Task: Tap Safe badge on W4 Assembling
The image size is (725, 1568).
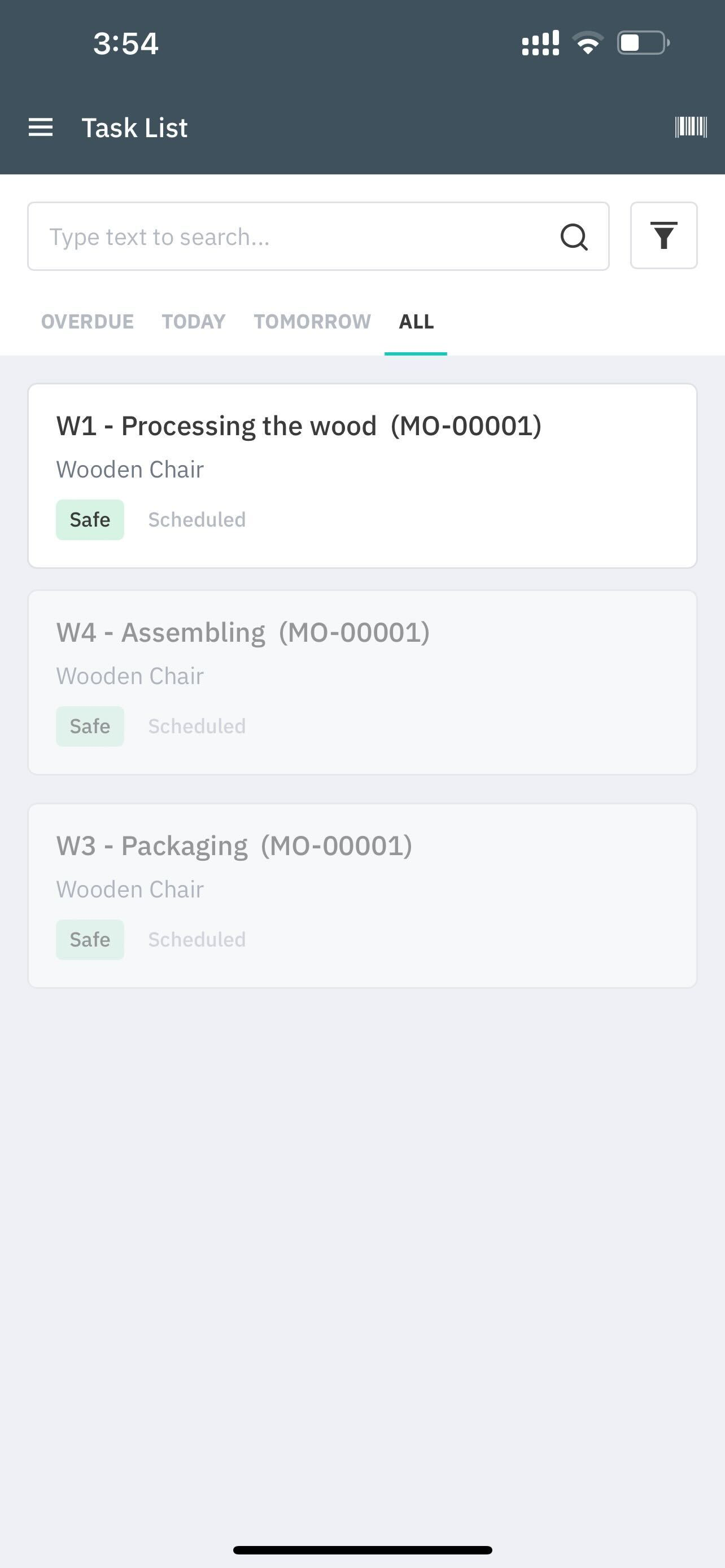Action: pyautogui.click(x=90, y=726)
